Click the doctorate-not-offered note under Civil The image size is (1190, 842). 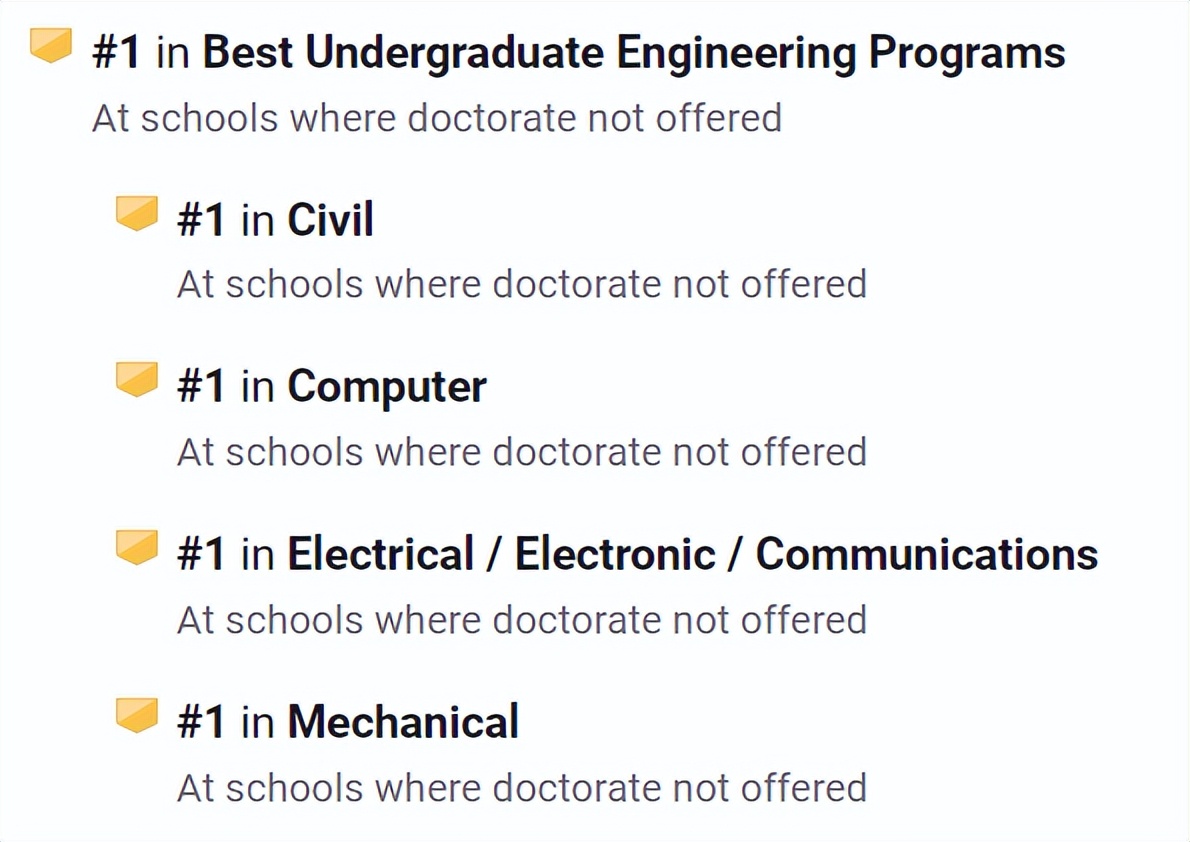(x=521, y=285)
